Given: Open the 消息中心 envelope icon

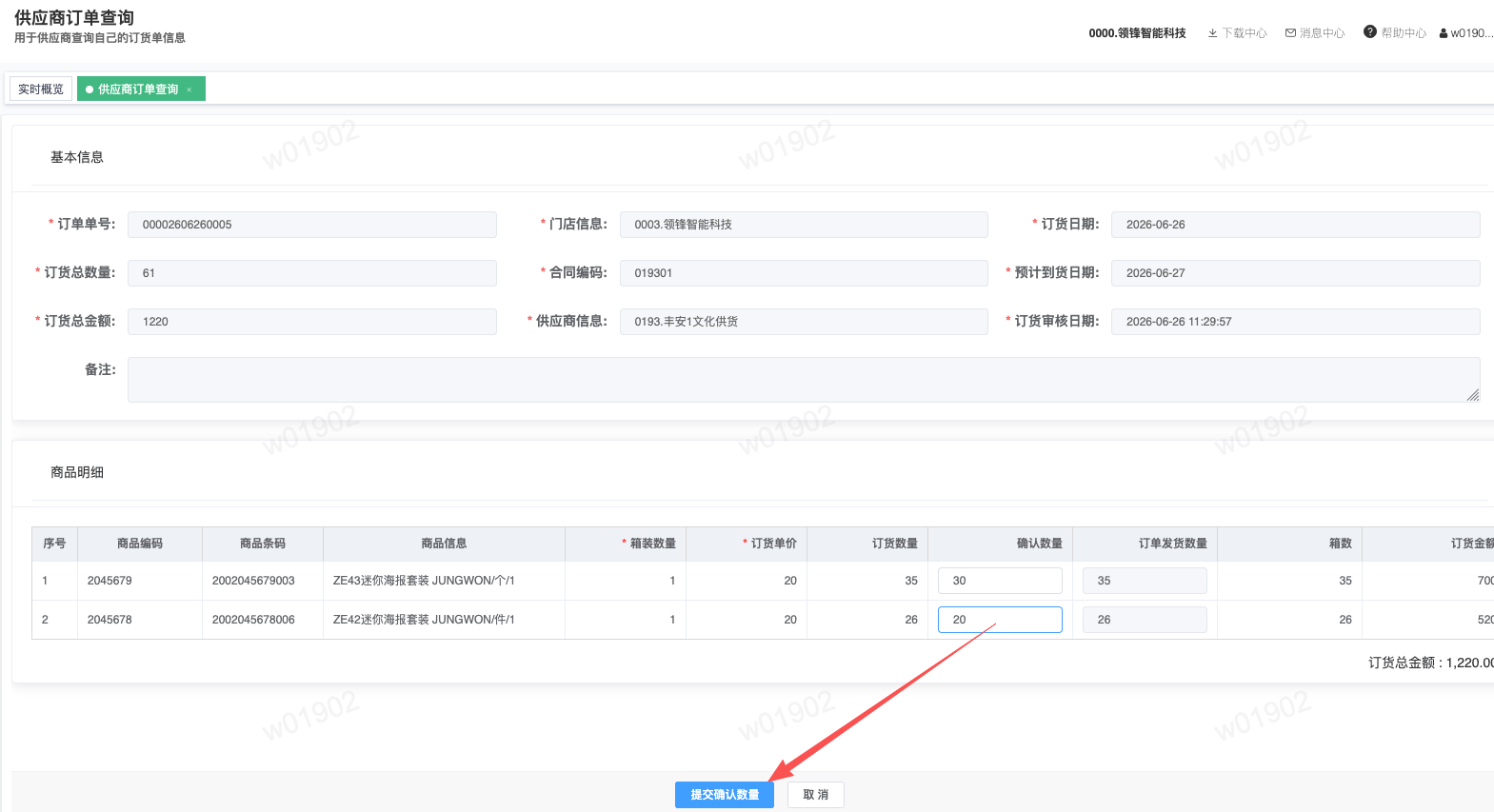Looking at the screenshot, I should point(1290,33).
